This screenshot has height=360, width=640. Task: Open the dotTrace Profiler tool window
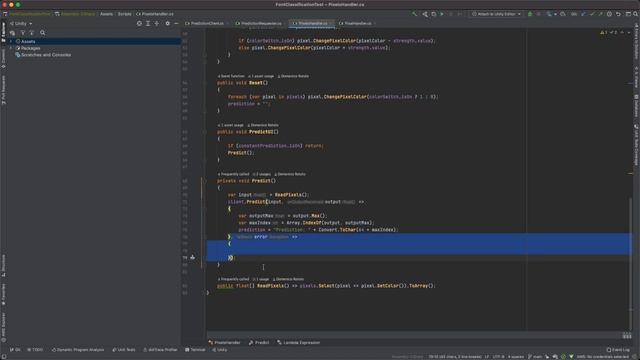160,350
